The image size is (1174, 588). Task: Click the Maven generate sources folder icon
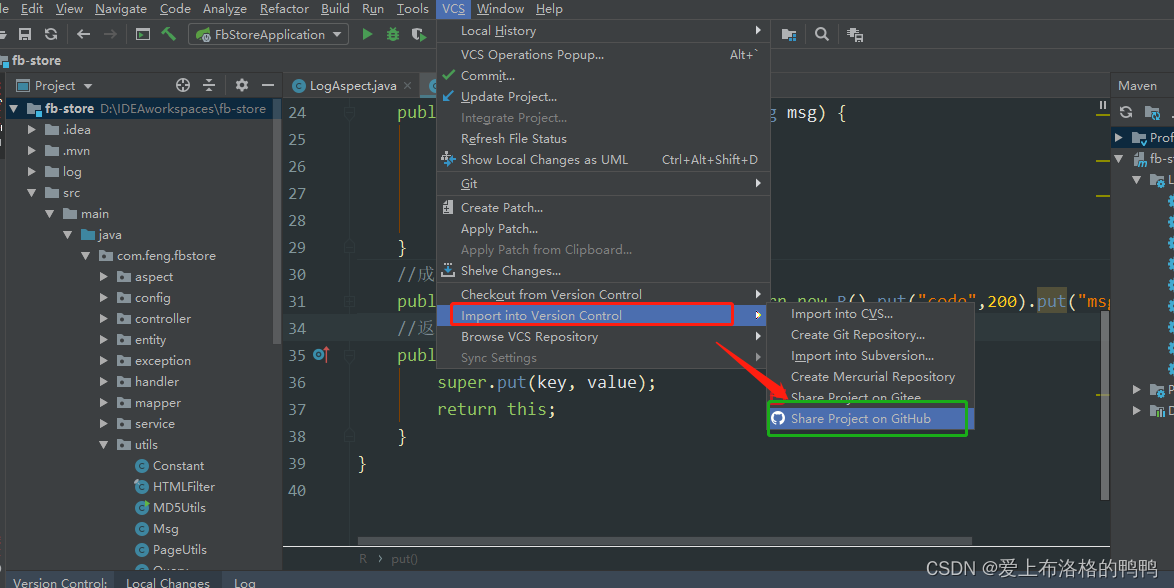click(x=1152, y=113)
